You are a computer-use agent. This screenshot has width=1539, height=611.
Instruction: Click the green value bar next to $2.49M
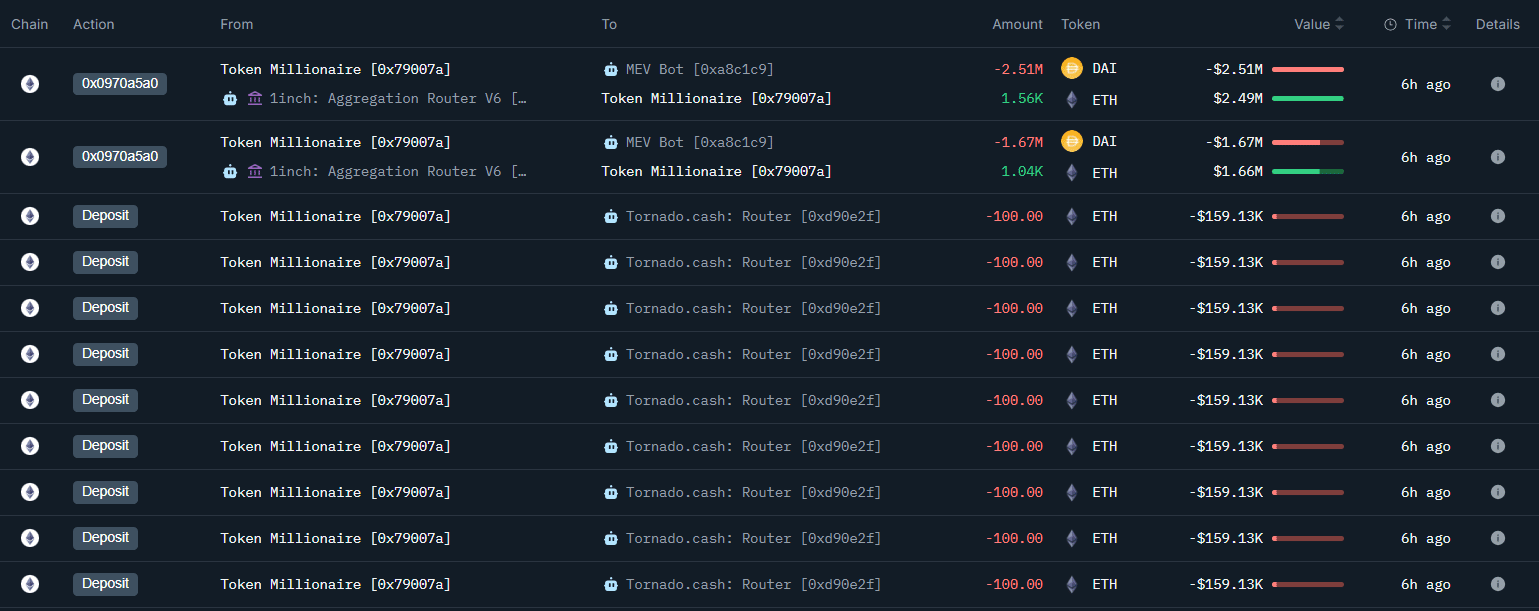tap(1307, 98)
